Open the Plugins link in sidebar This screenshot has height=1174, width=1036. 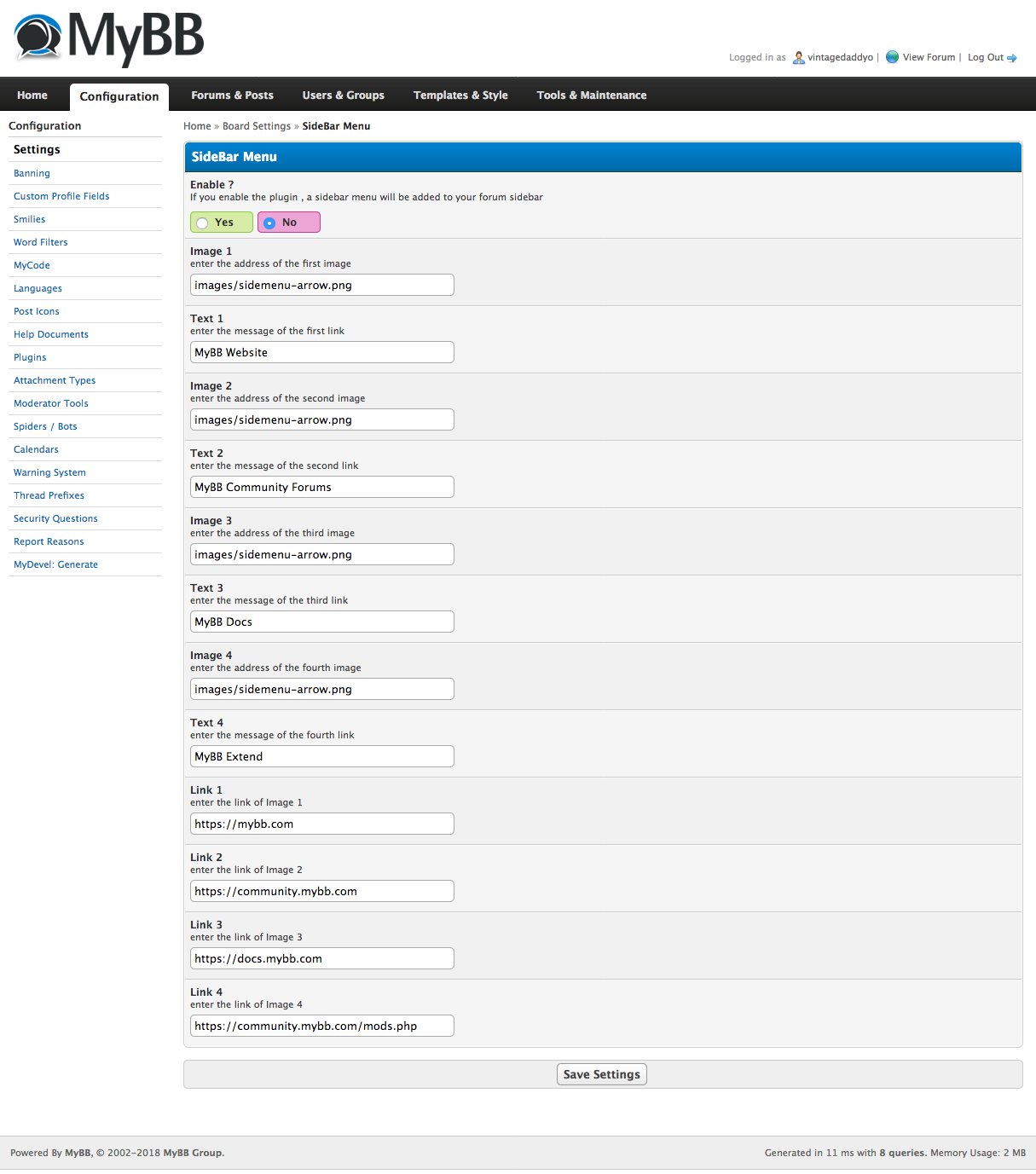pos(30,357)
